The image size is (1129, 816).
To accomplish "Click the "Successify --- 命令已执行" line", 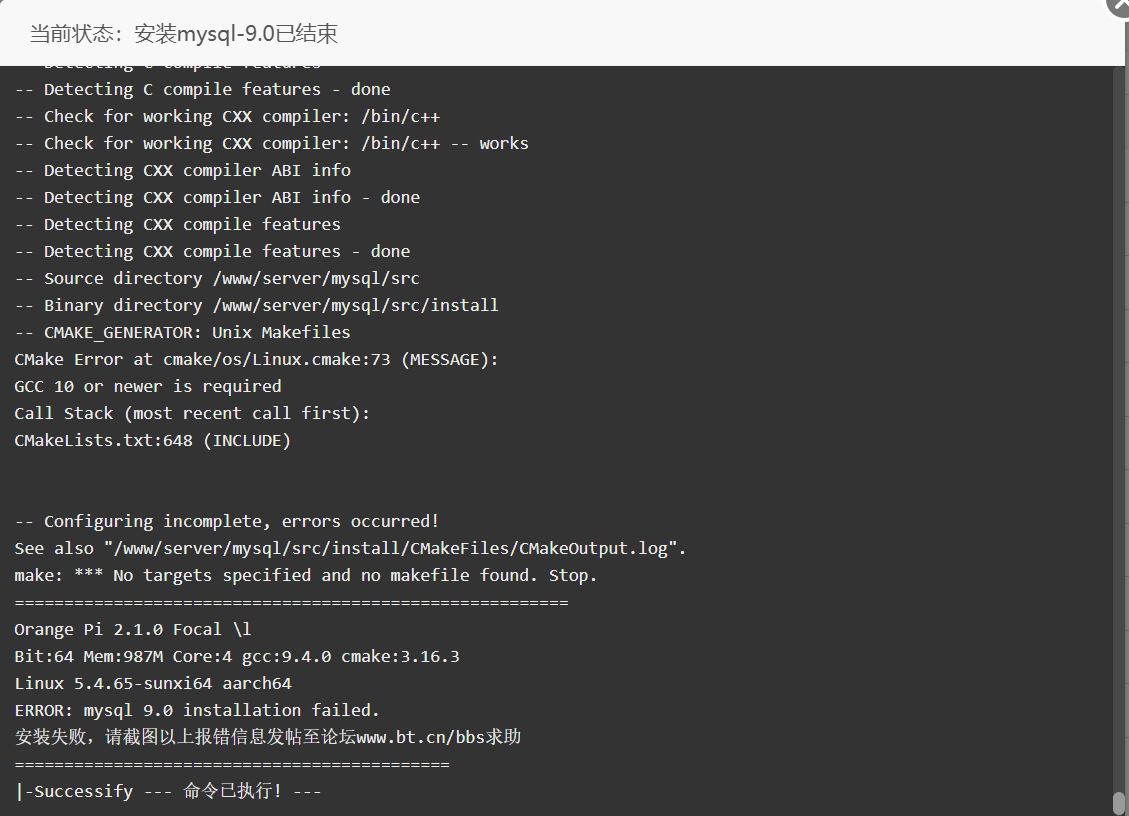I will pyautogui.click(x=168, y=792).
